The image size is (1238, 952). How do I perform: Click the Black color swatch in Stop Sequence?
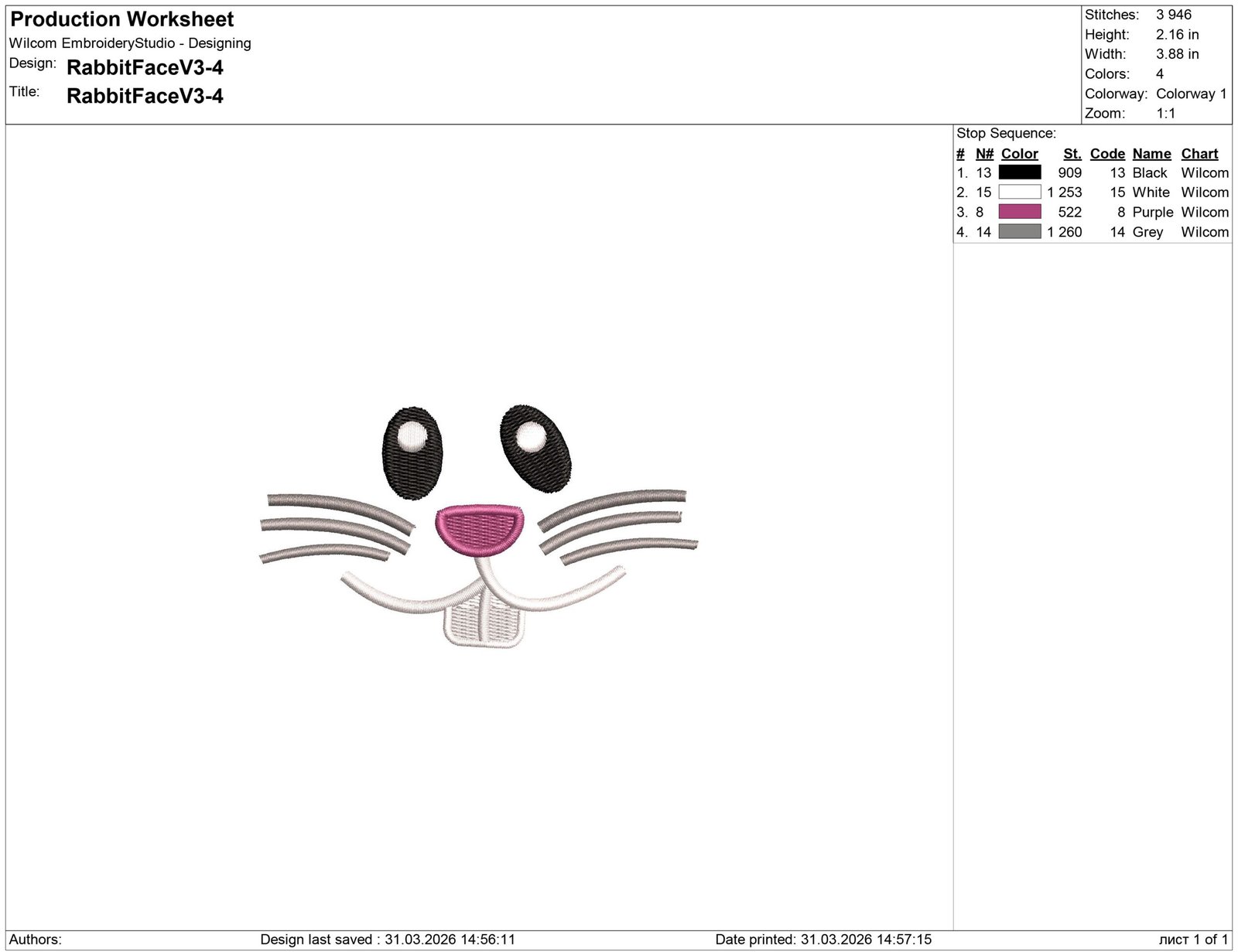click(x=1020, y=173)
